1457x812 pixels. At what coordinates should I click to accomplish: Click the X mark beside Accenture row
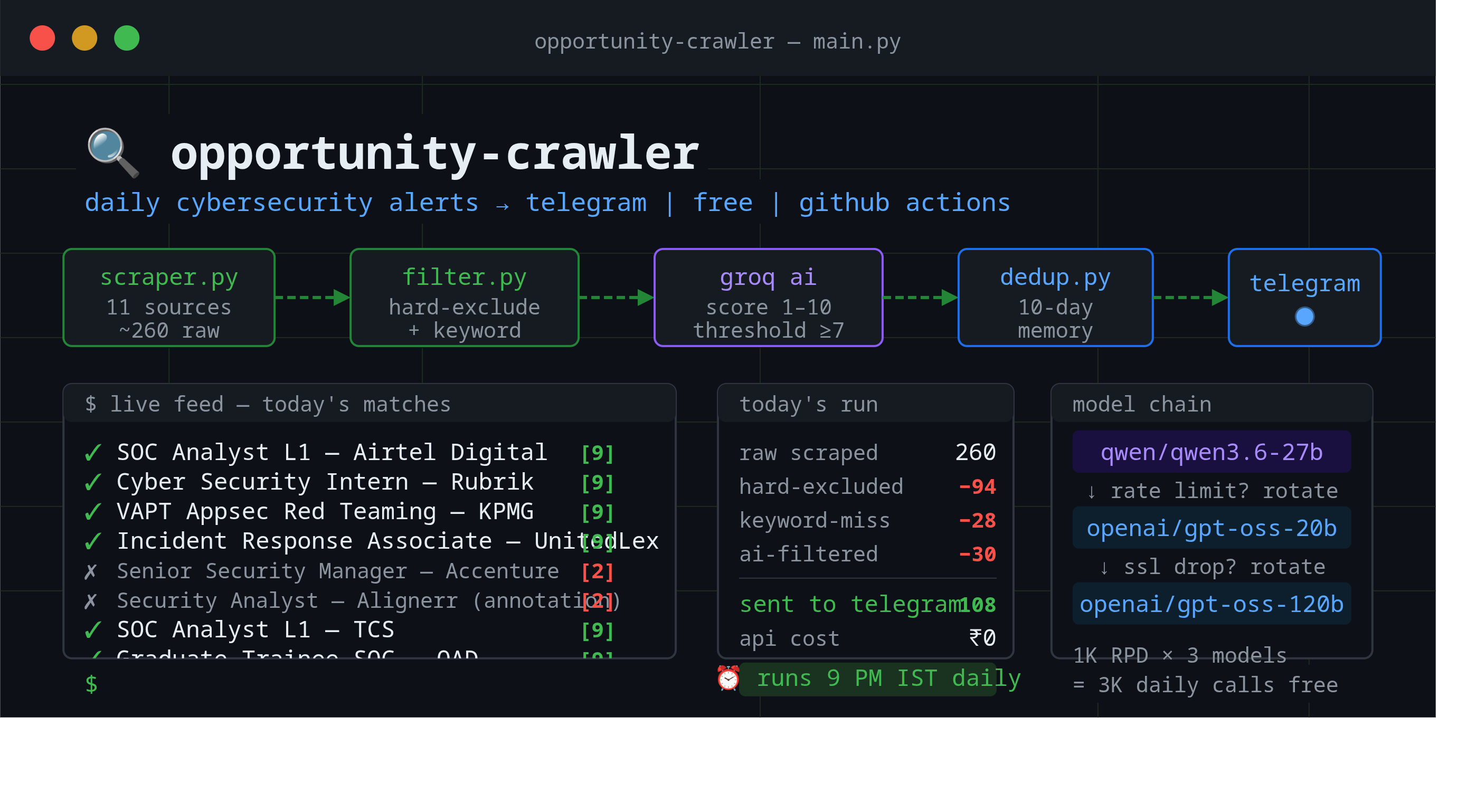90,571
